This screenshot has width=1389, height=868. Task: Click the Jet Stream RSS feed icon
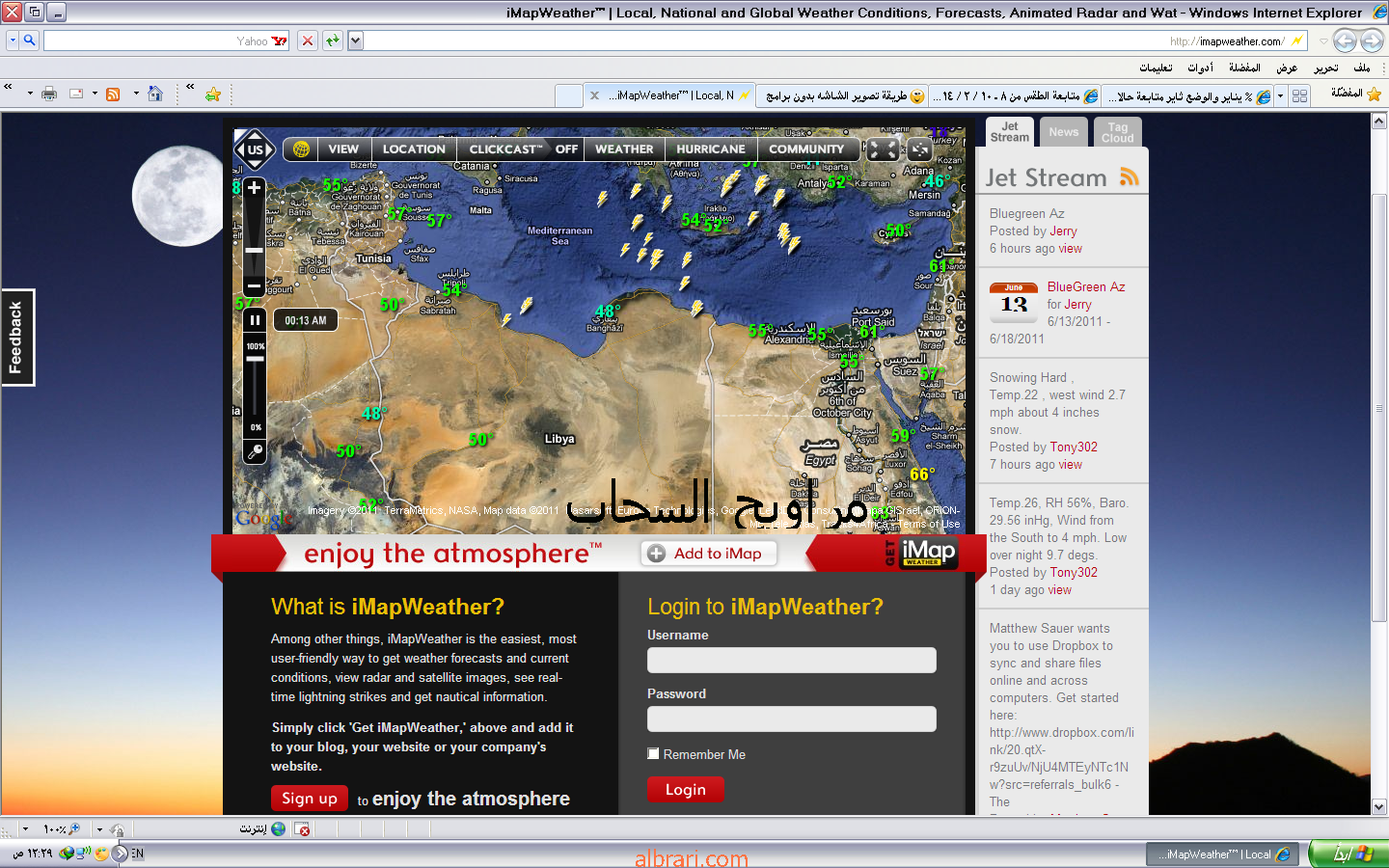point(1130,177)
